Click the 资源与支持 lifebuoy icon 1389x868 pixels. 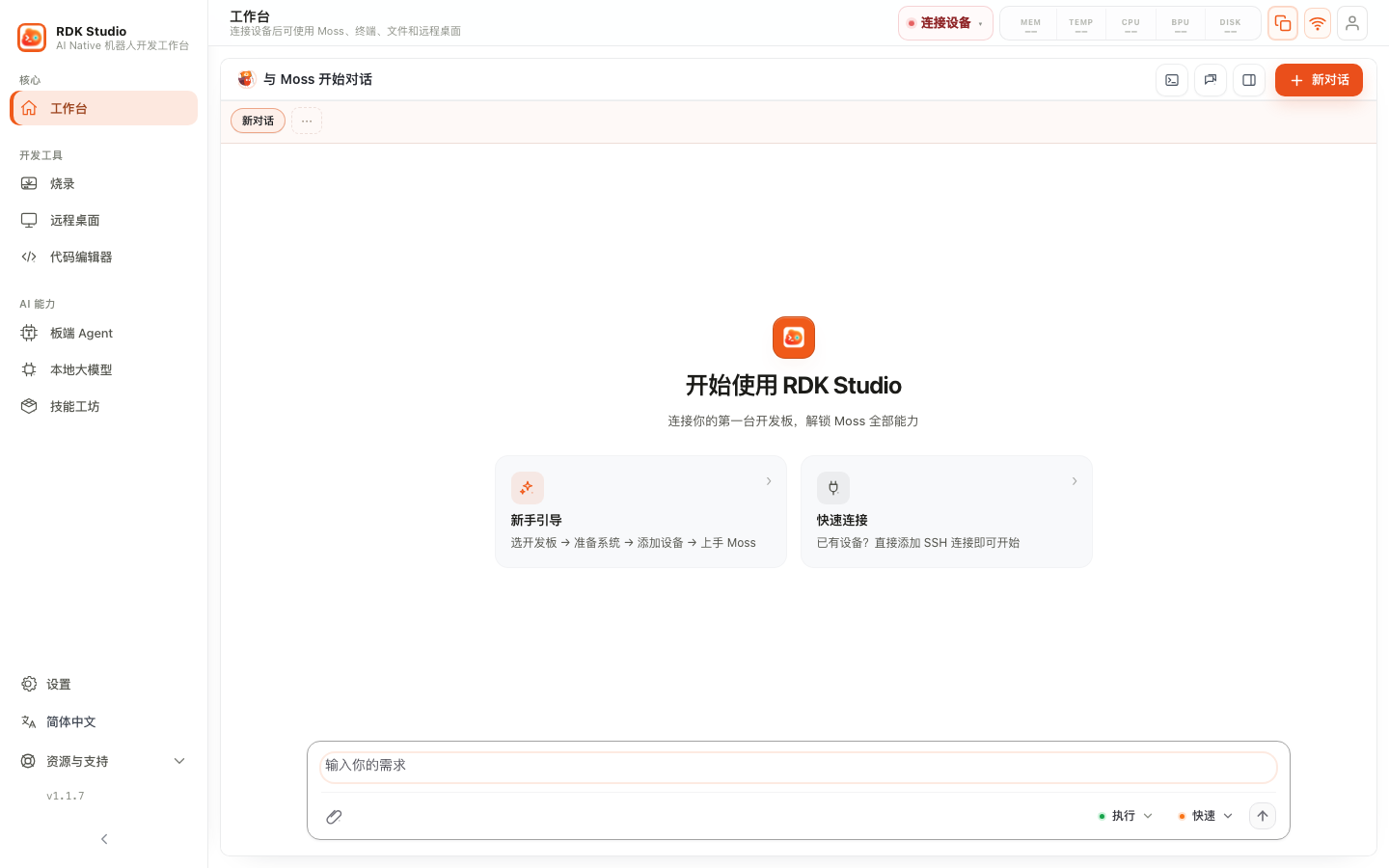(29, 761)
